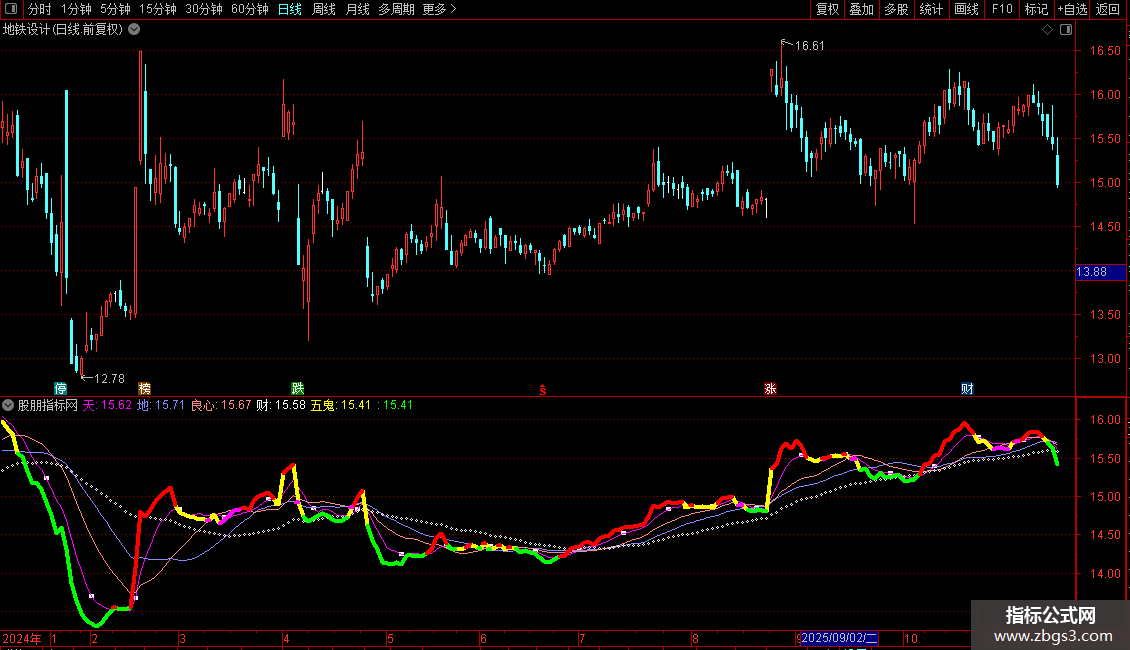Click the red $ marker icon
The width and height of the screenshot is (1130, 650).
pos(543,390)
